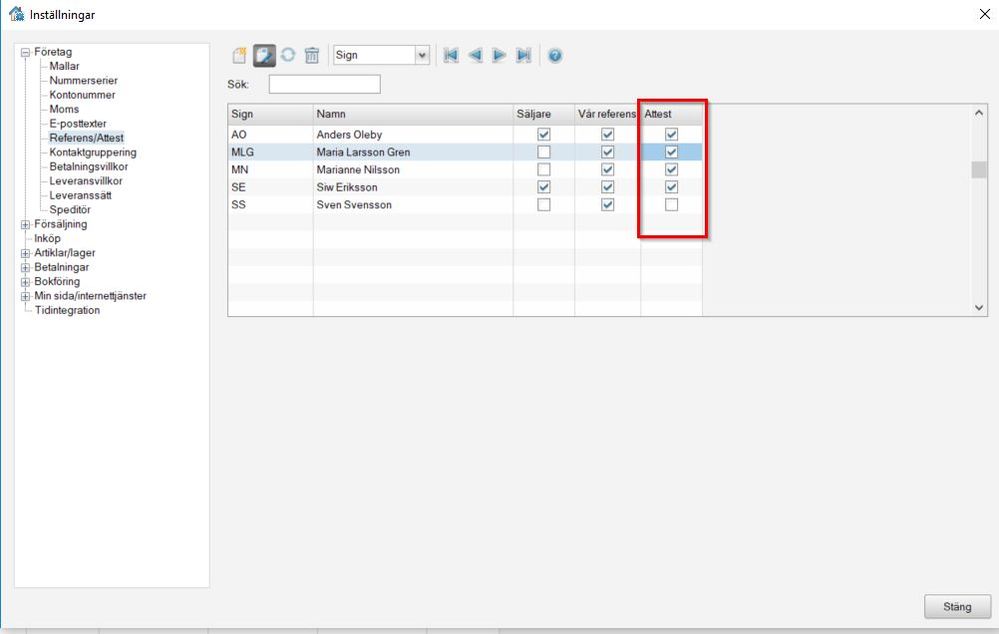Expand the Bokföring tree node
Screen dimensions: 999x634
[25, 282]
